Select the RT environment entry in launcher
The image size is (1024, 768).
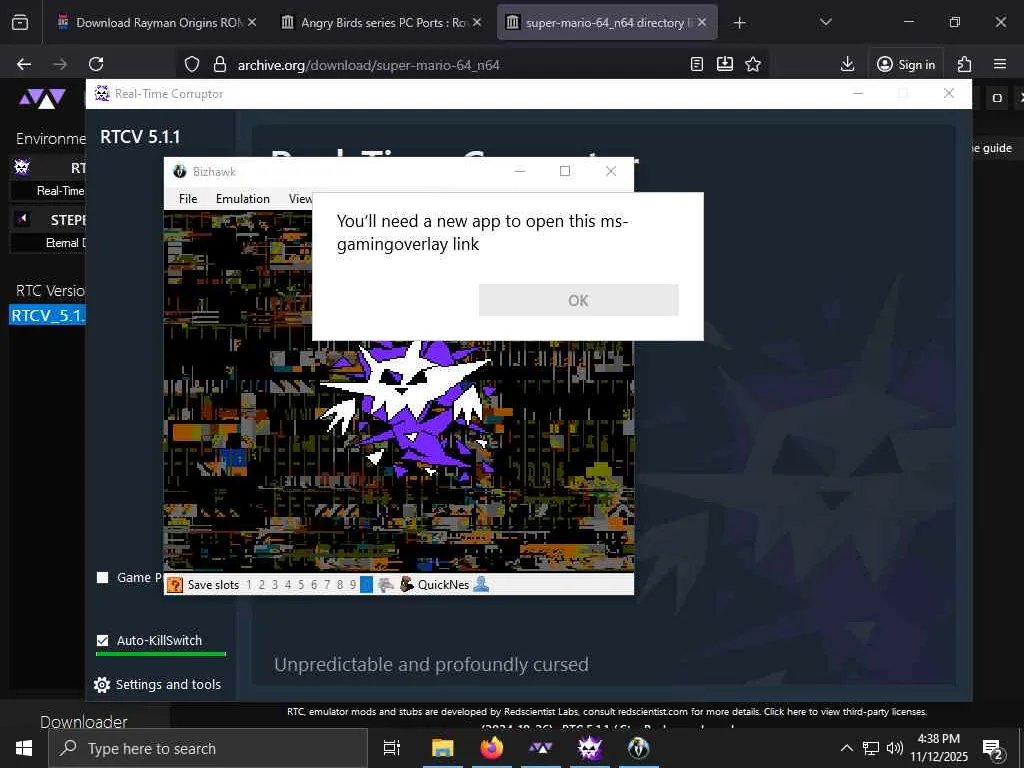click(48, 168)
